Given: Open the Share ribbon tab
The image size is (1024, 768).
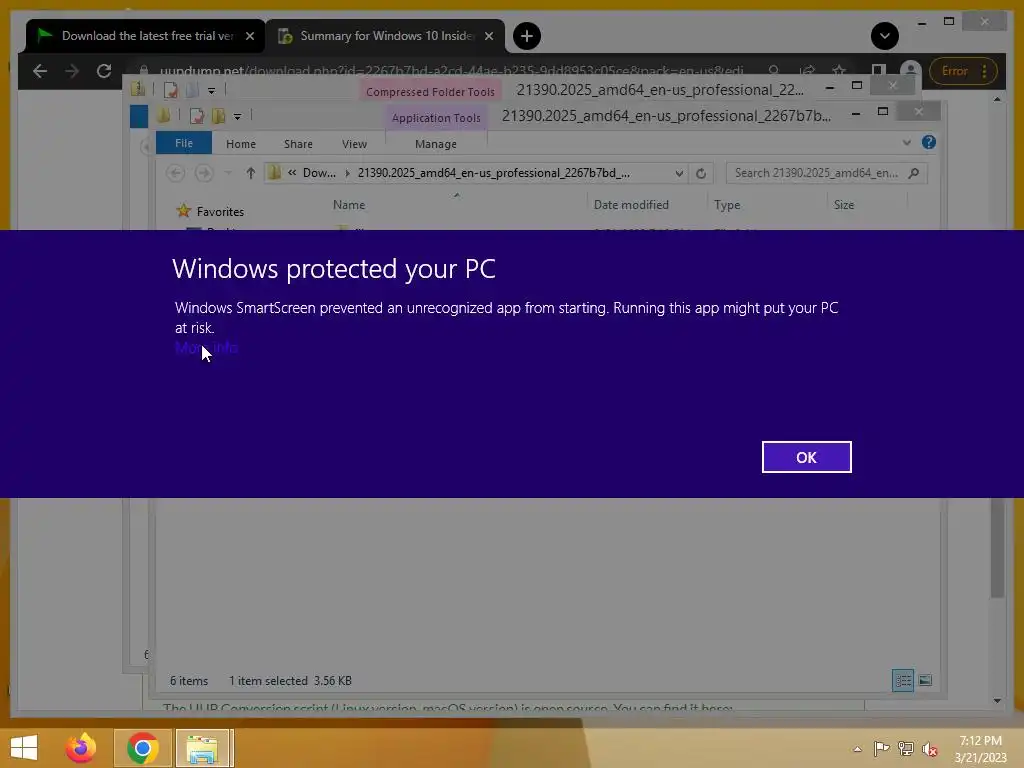Looking at the screenshot, I should pyautogui.click(x=298, y=144).
